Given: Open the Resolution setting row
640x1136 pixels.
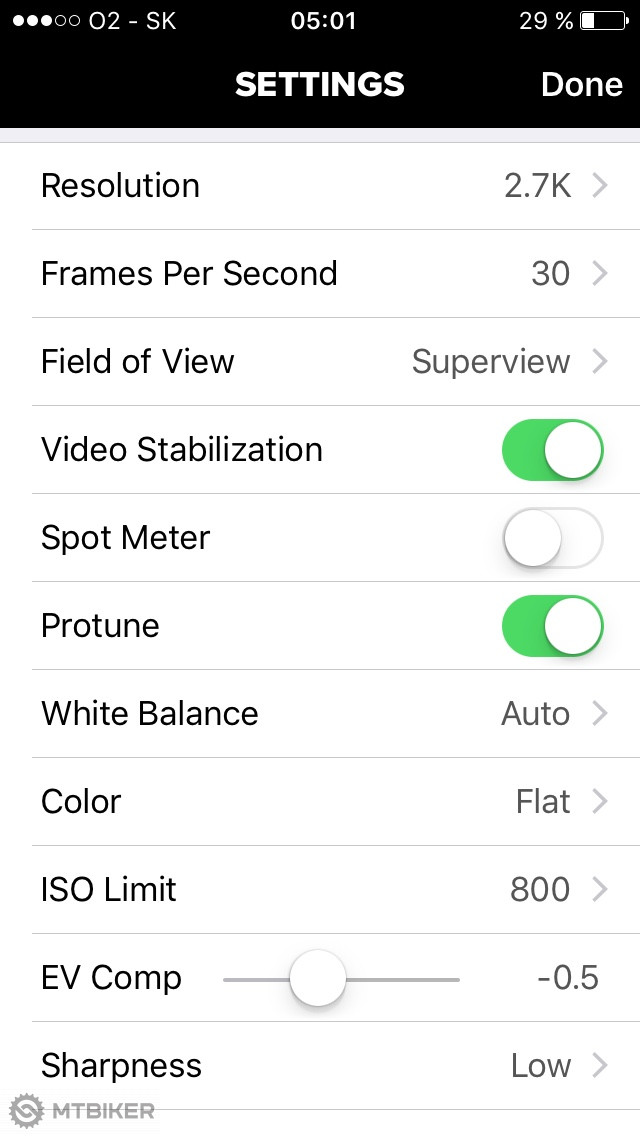Looking at the screenshot, I should pyautogui.click(x=320, y=186).
